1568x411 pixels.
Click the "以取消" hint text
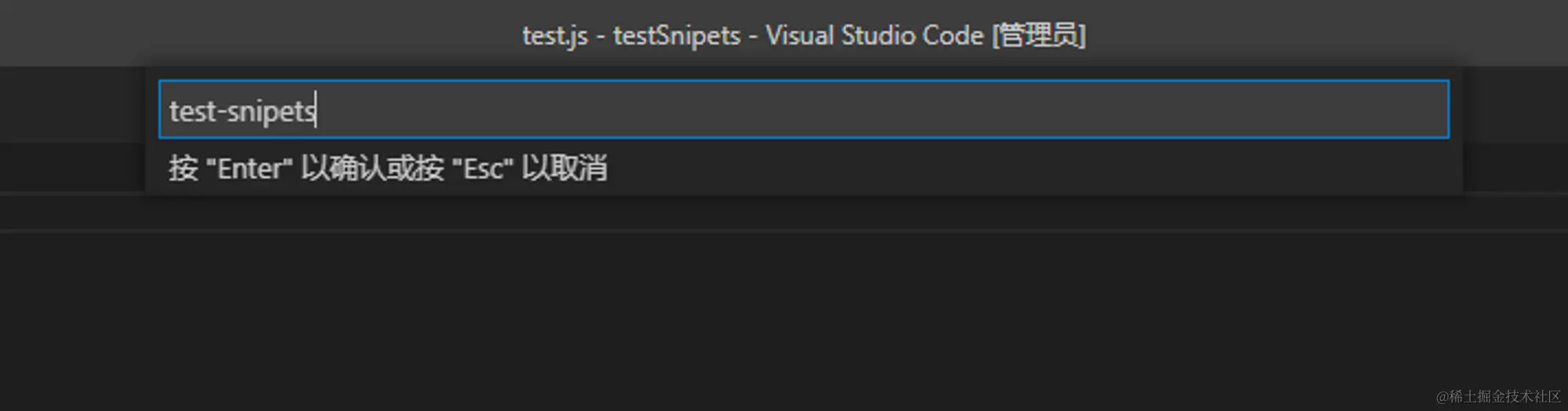tap(564, 168)
